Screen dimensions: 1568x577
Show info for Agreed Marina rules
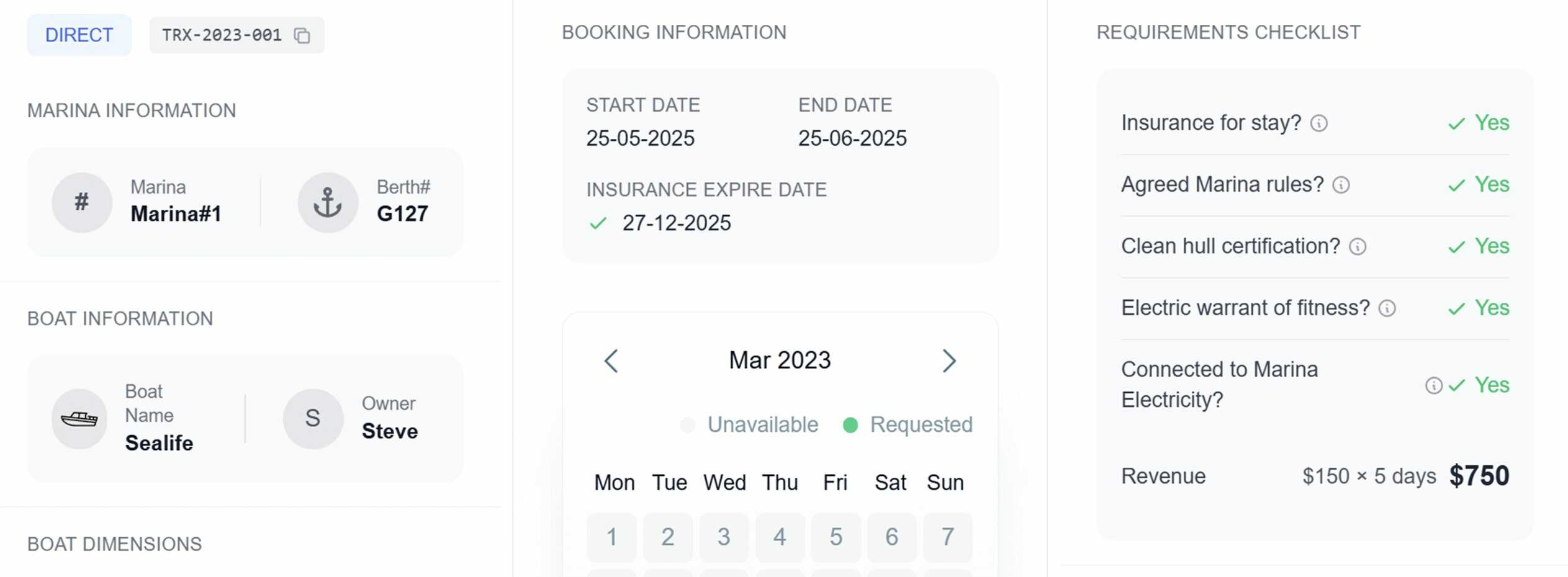click(x=1341, y=185)
